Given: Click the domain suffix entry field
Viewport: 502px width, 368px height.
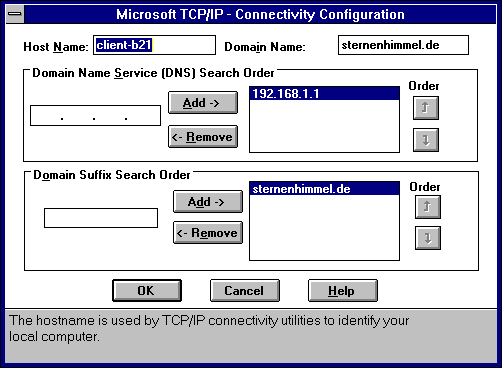Looking at the screenshot, I should (101, 218).
